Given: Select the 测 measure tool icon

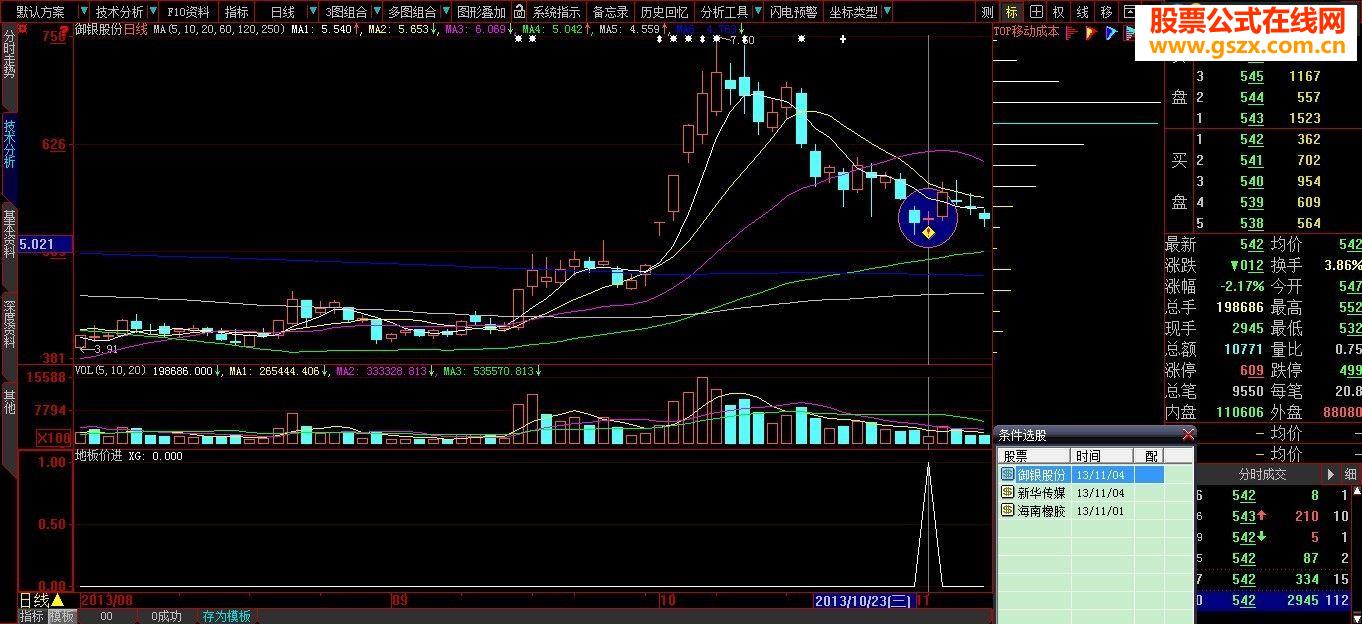Looking at the screenshot, I should (x=987, y=12).
